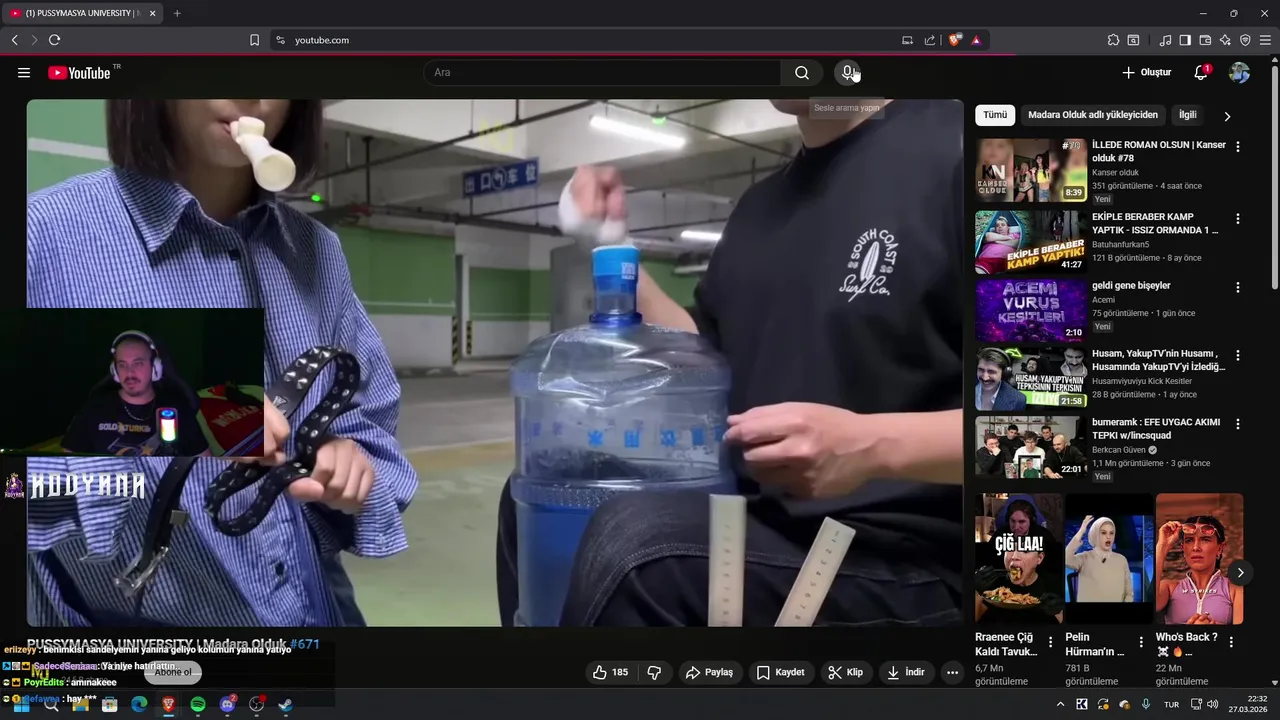Open the notifications bell

[x=1201, y=73]
